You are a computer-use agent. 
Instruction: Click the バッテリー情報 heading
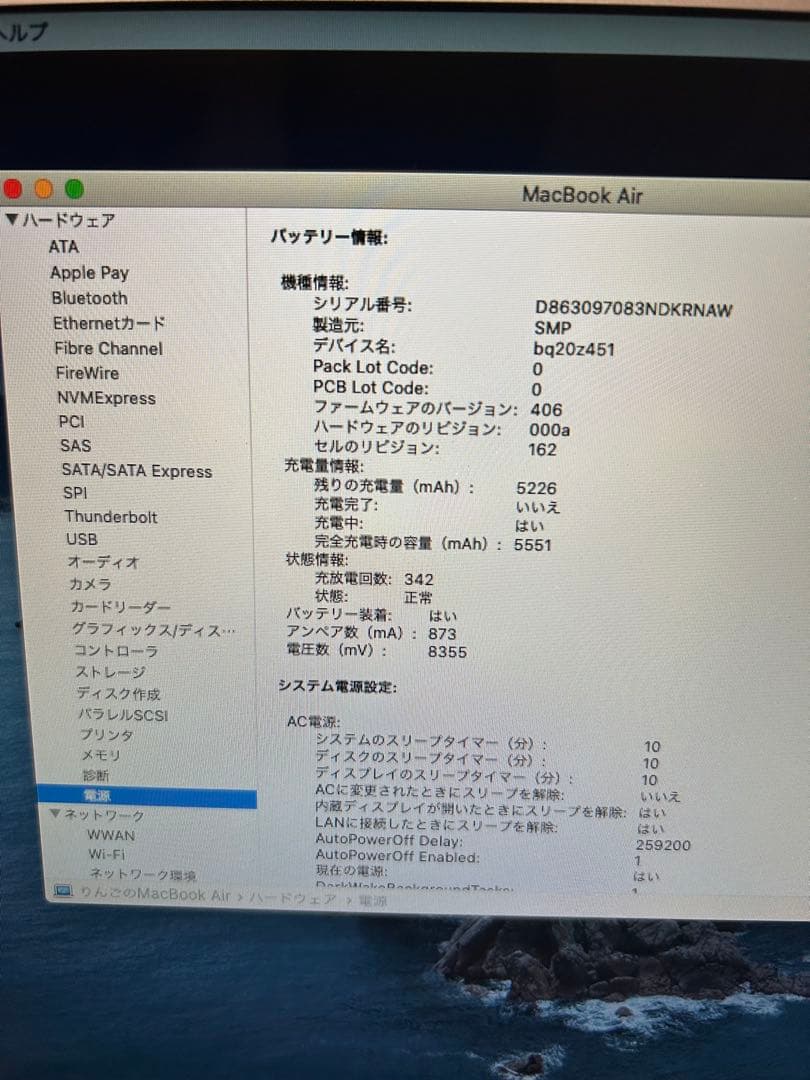329,238
